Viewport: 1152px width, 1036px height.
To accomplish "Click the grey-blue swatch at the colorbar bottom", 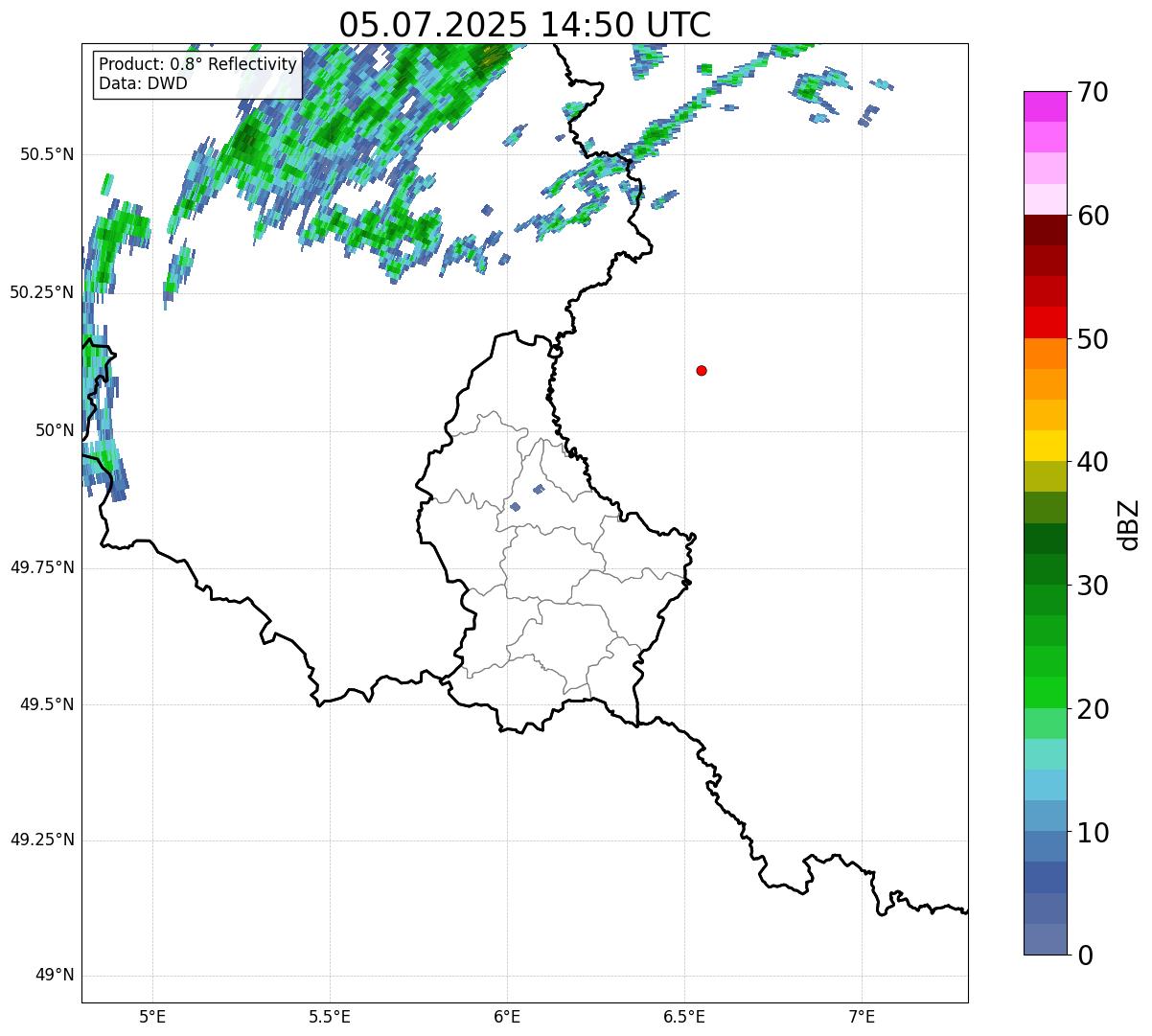I will click(x=1046, y=939).
